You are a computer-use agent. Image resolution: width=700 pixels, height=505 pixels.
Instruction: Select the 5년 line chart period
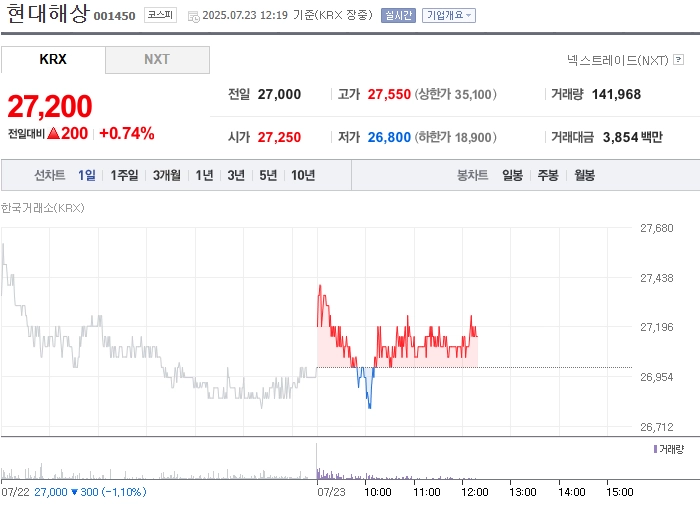268,175
